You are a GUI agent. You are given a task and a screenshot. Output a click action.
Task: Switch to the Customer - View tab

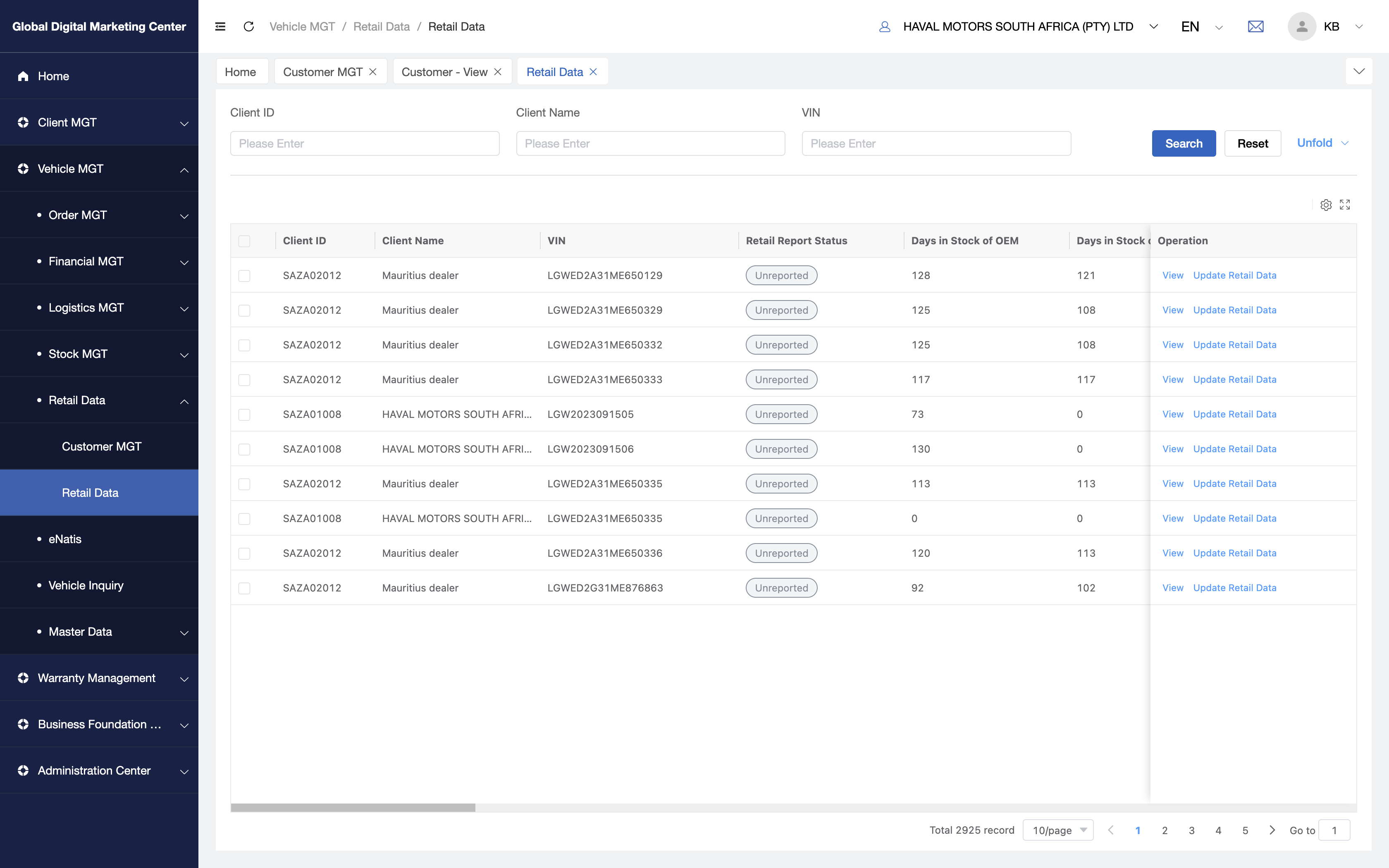coord(444,72)
